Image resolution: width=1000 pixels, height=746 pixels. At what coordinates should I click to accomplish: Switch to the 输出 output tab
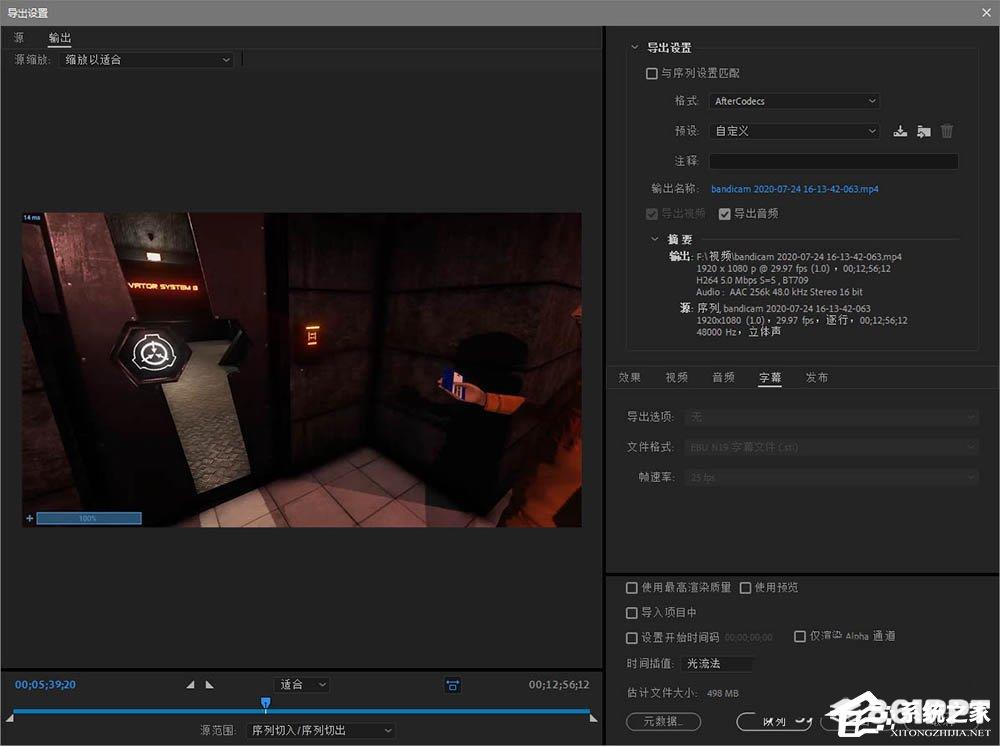point(60,38)
